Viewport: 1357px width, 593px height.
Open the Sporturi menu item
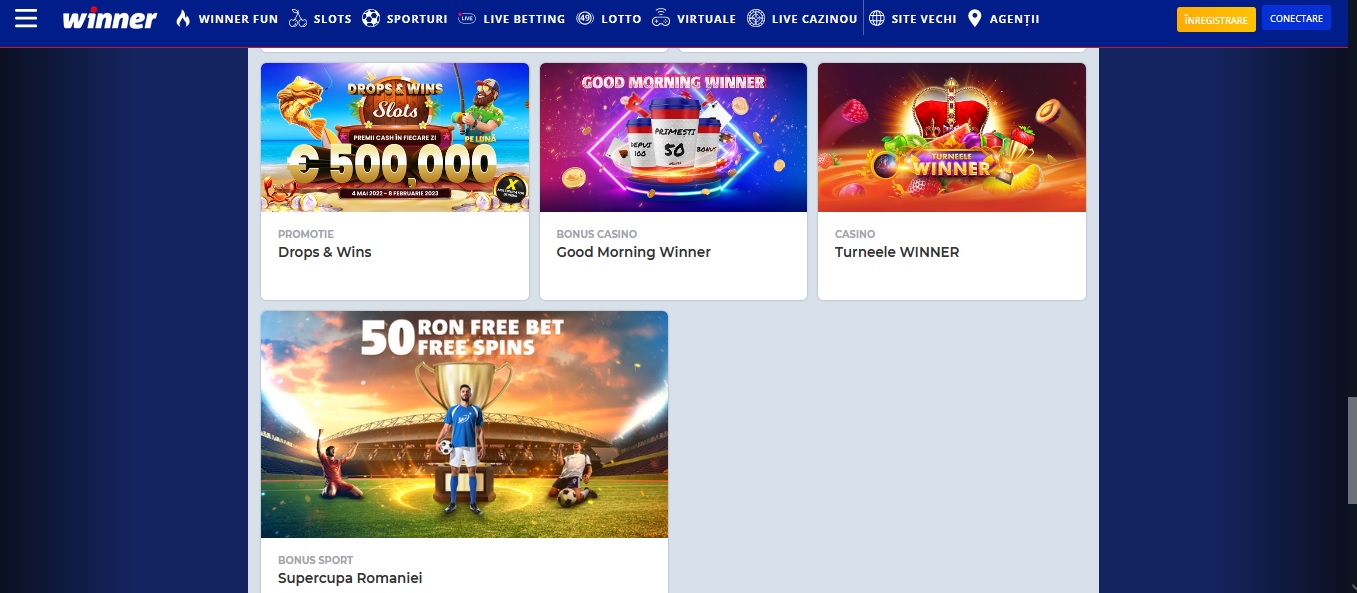point(417,19)
